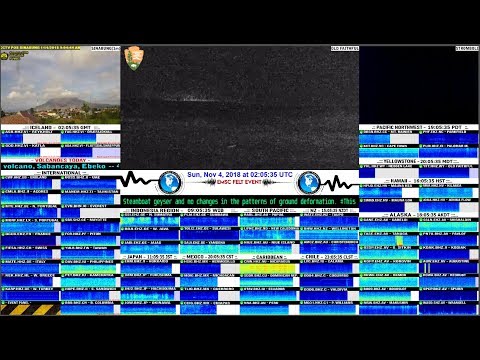Open the KODIAK spectrogram under Alaska
480x360 pixels.
449,253
